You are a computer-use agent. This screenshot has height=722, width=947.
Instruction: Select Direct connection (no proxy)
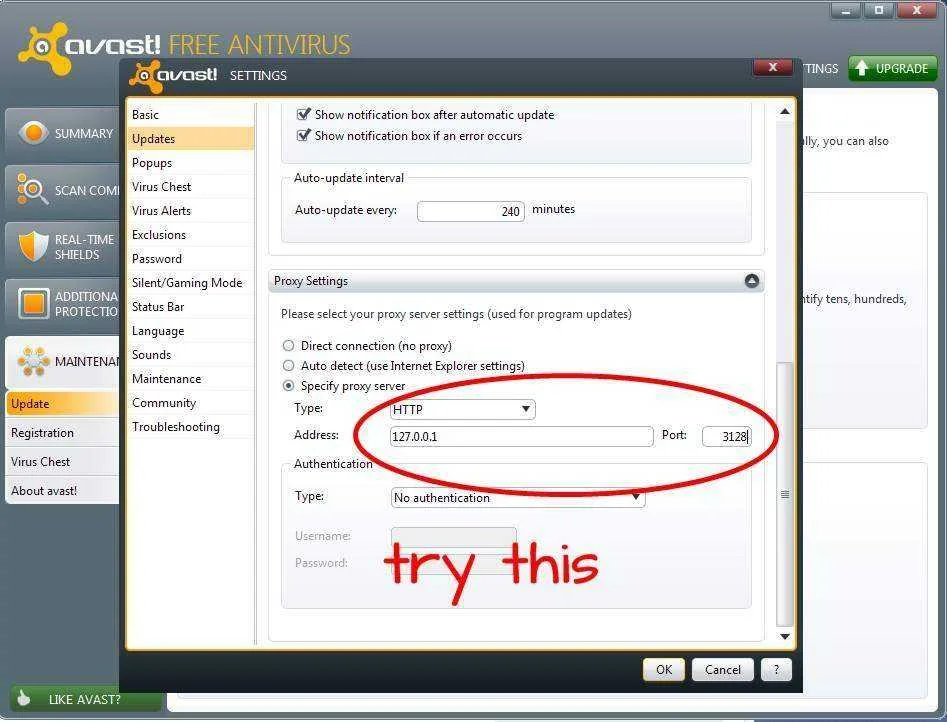(x=289, y=346)
